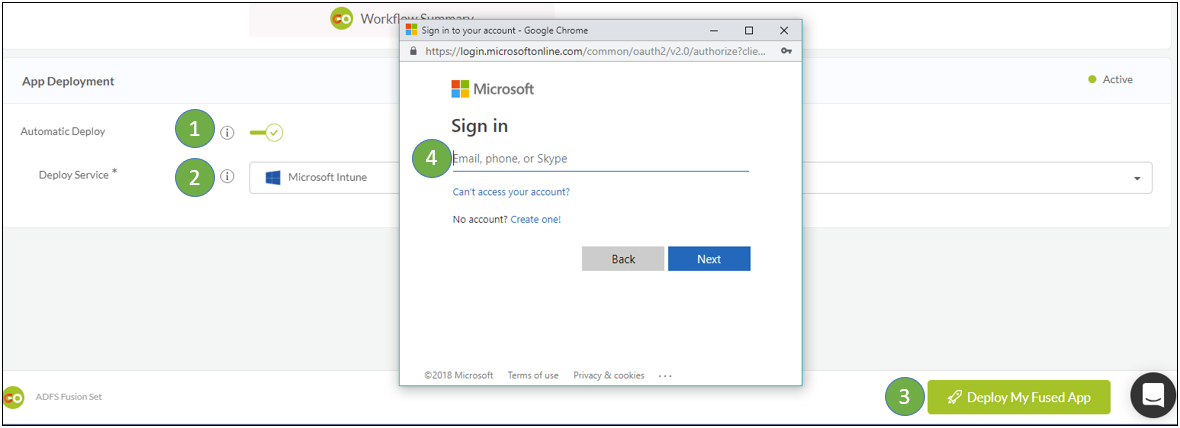Click the padlock icon in address bar
This screenshot has height=428, width=1180.
[412, 51]
